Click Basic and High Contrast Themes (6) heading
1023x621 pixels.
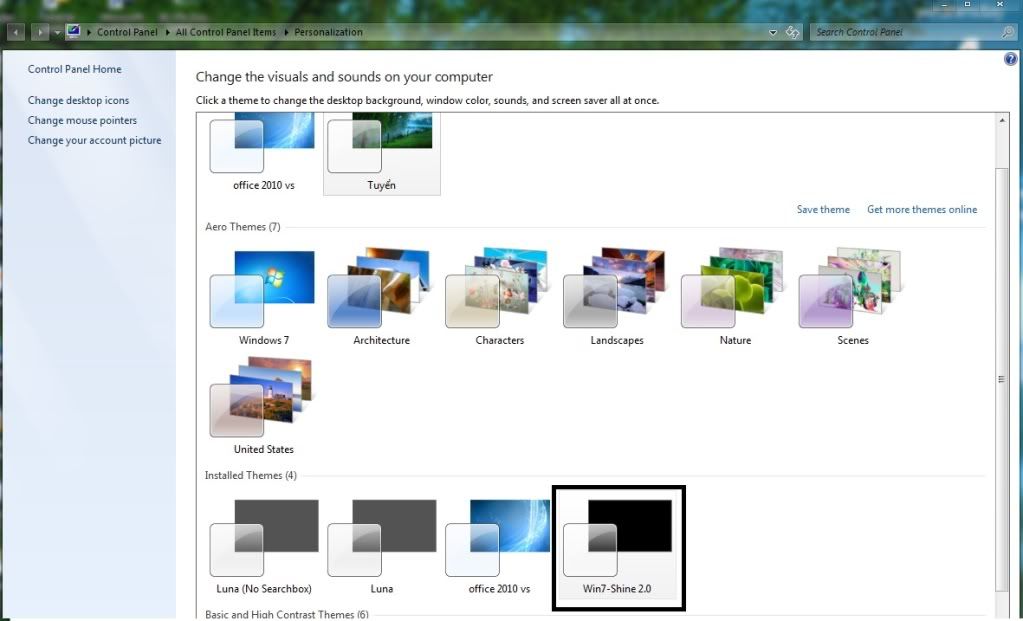coord(286,614)
